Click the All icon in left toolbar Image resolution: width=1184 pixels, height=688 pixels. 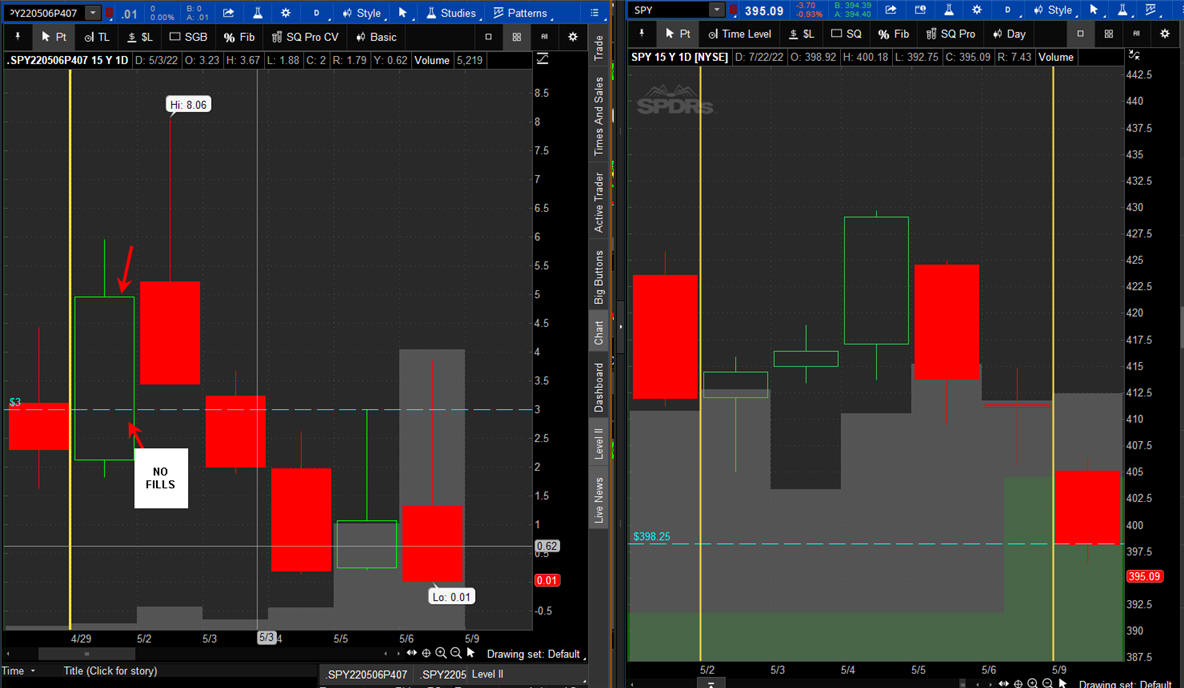[544, 36]
